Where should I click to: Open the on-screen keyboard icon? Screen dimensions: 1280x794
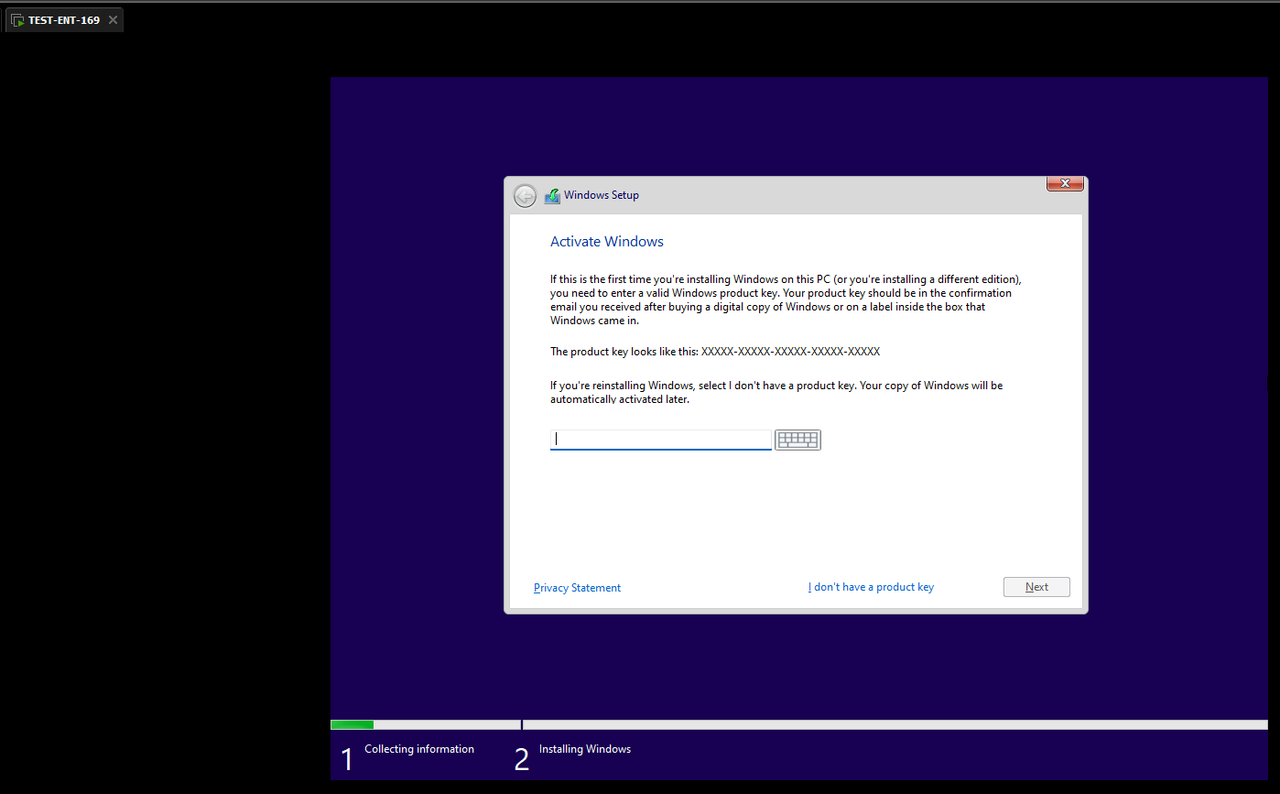[798, 440]
